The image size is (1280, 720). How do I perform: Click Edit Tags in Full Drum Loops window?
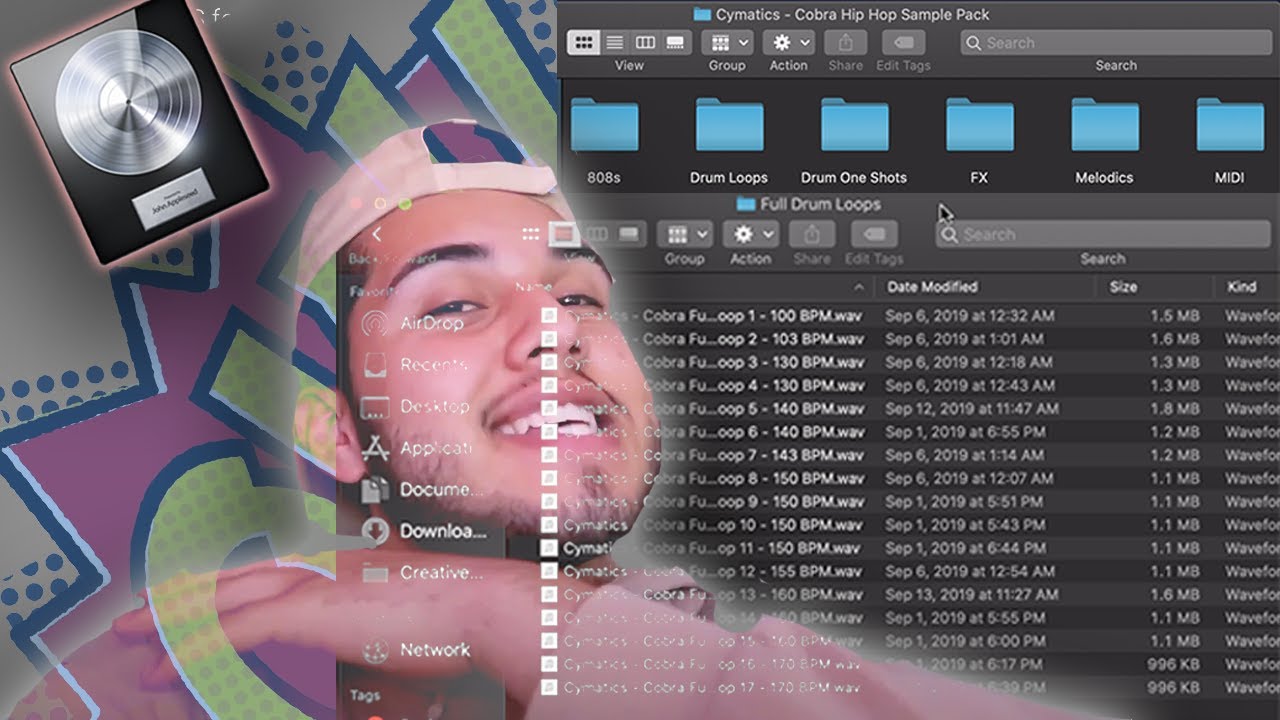click(873, 235)
